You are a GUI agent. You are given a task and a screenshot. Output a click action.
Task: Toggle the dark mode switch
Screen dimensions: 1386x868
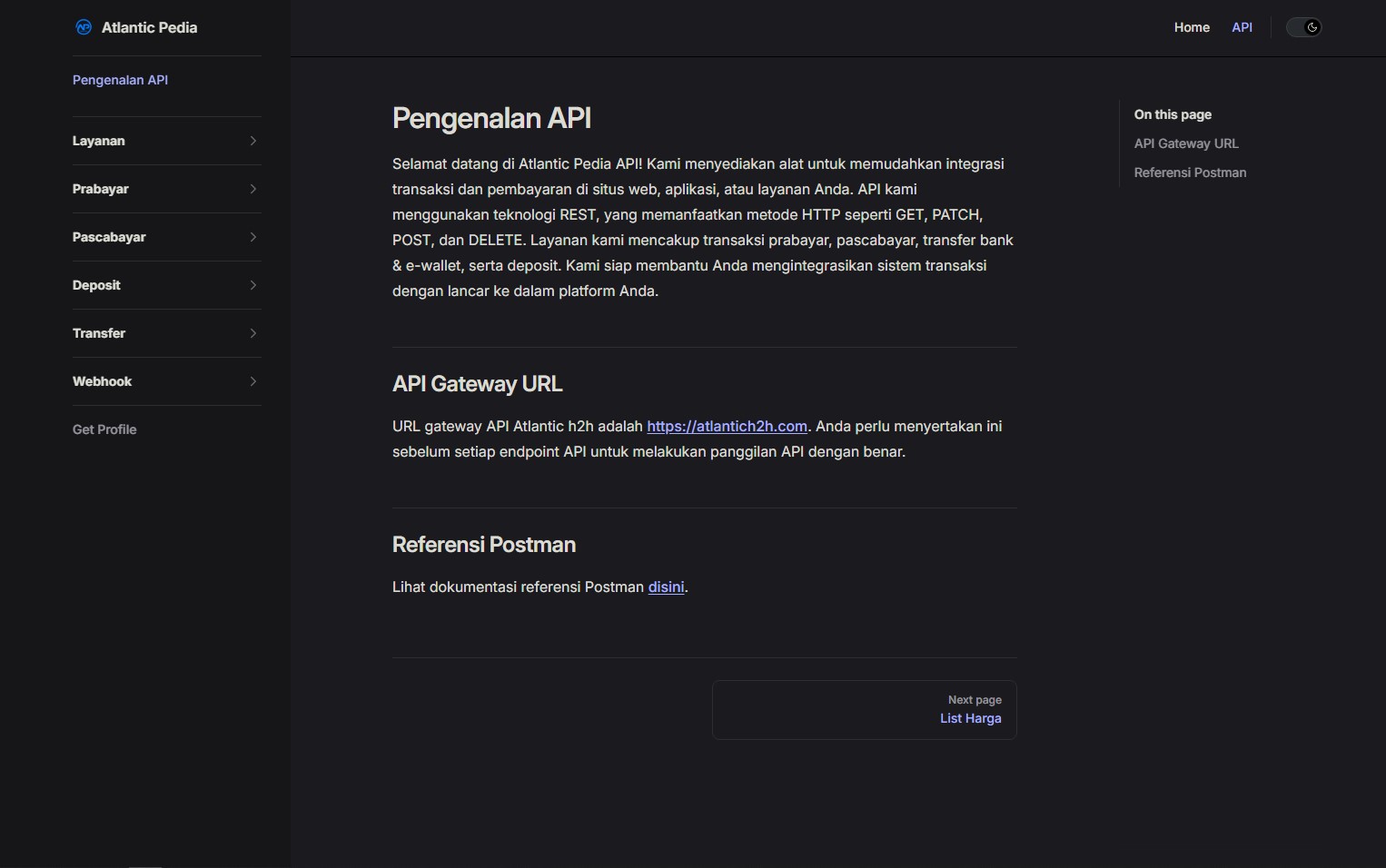(x=1303, y=27)
